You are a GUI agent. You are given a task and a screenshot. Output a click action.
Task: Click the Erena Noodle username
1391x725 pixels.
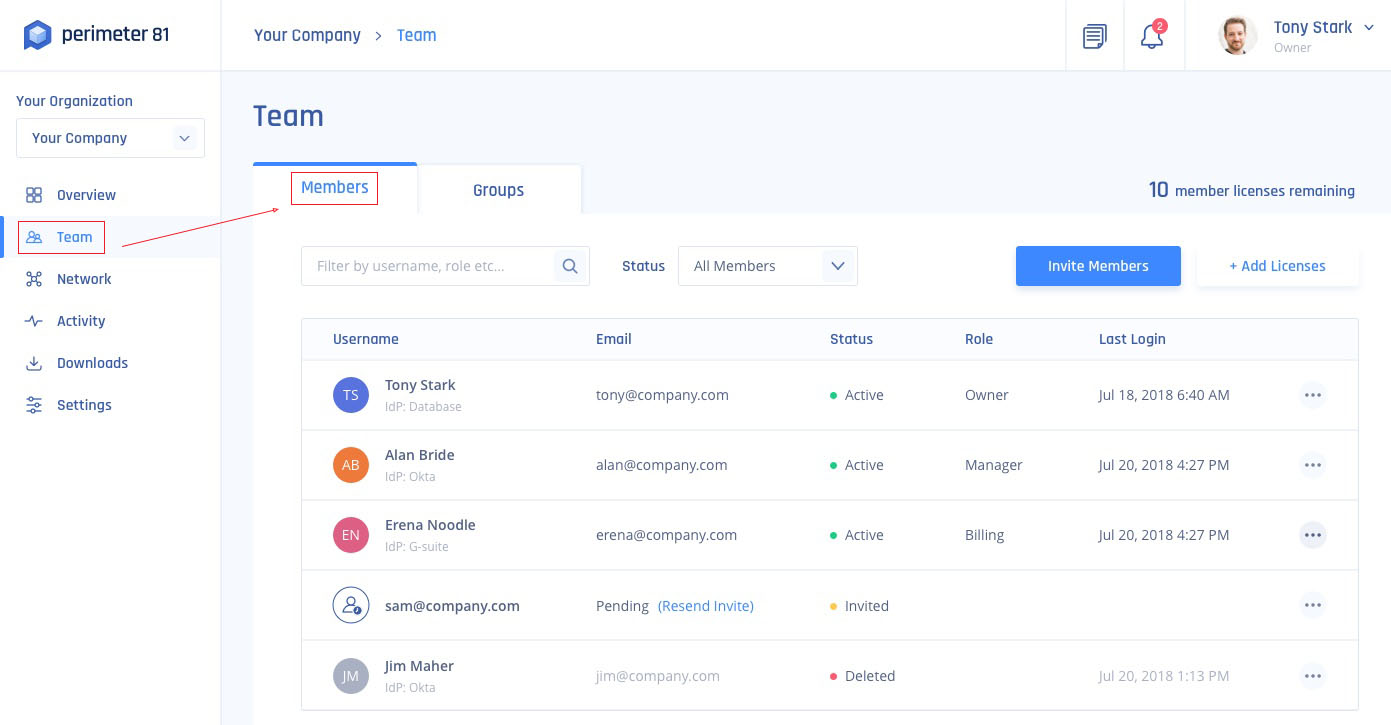click(x=430, y=525)
